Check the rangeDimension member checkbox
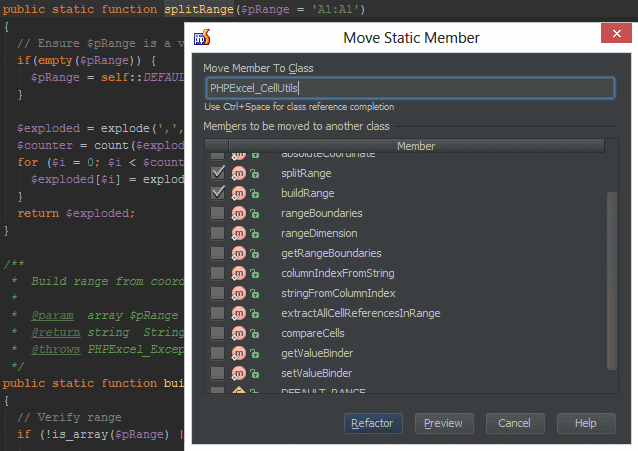Image resolution: width=638 pixels, height=451 pixels. [x=218, y=233]
